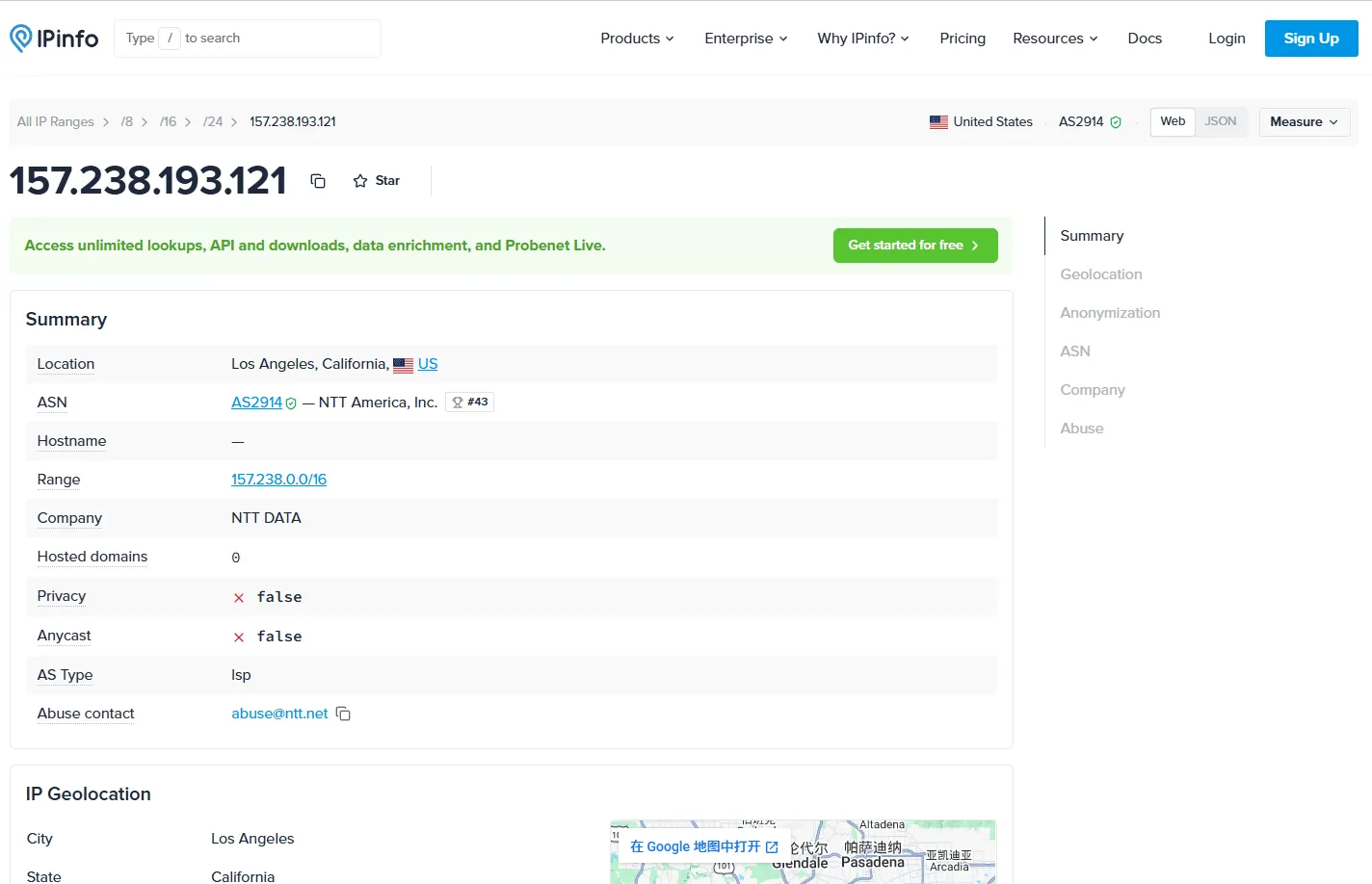Viewport: 1372px width, 884px height.
Task: Copy the IP address 157.238.193.121
Action: click(x=318, y=181)
